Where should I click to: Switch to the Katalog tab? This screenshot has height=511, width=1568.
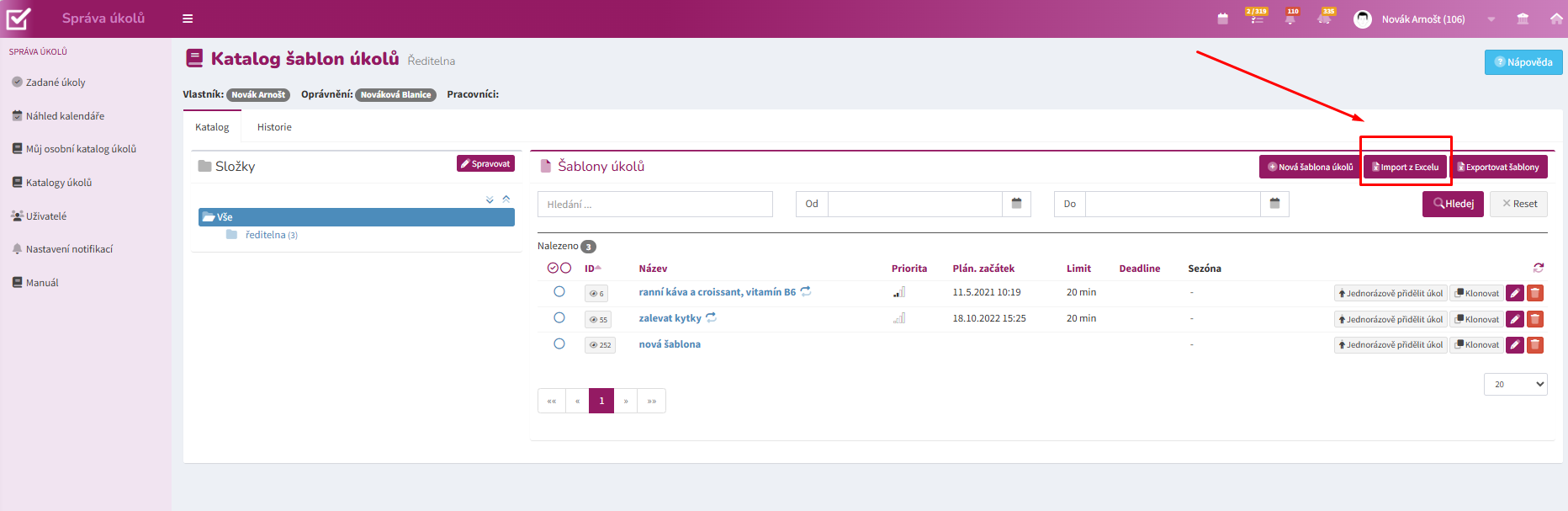pyautogui.click(x=212, y=127)
